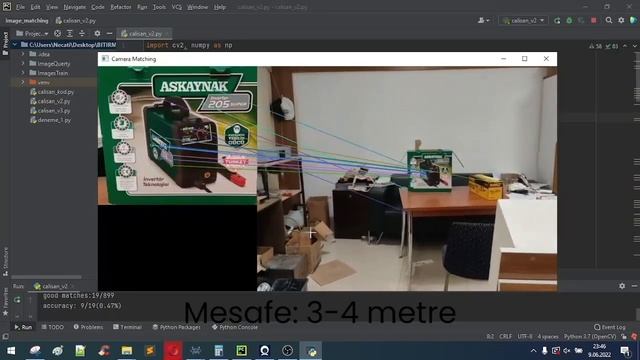Click the Expand All icon in Project panel
This screenshot has height=360, width=640.
point(70,33)
